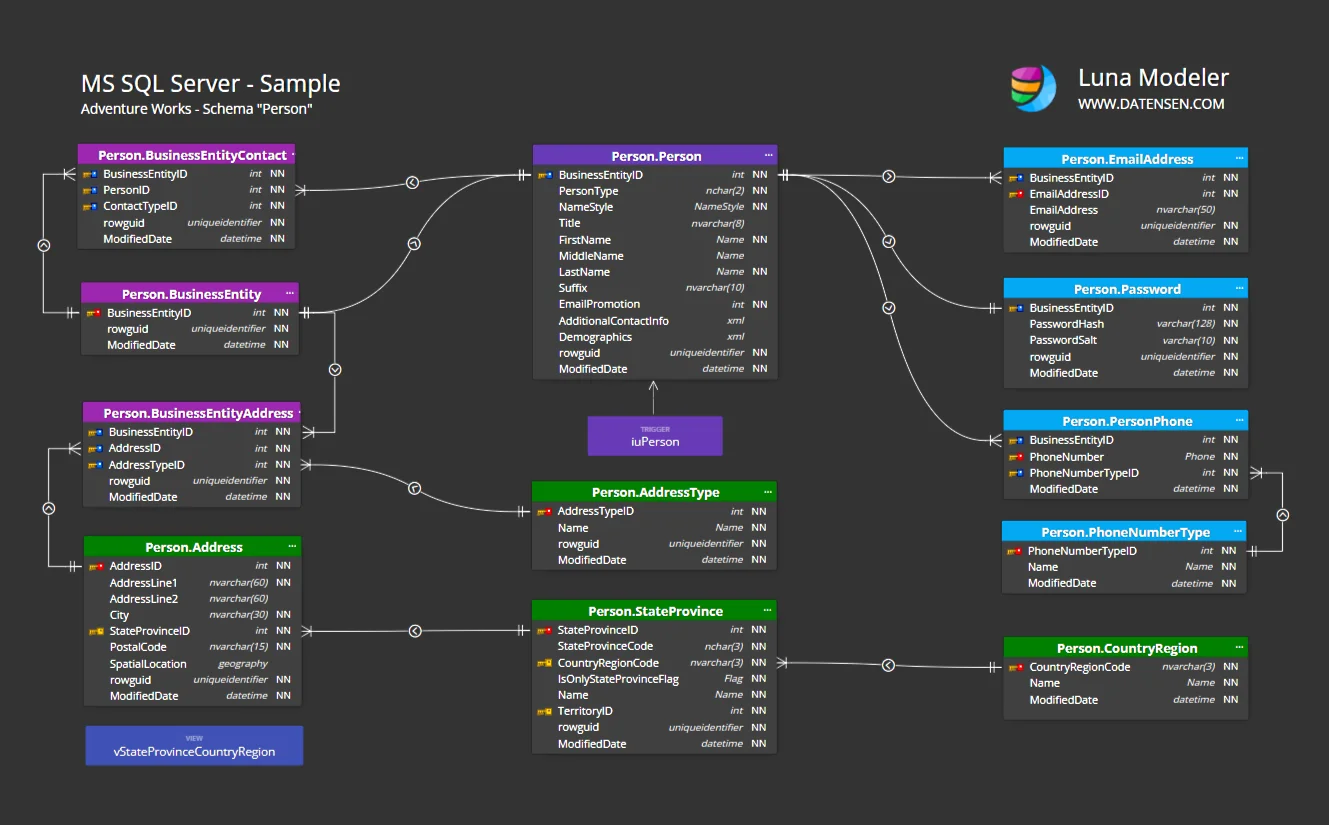Click the MiddleName column in Person.Person

(x=655, y=256)
